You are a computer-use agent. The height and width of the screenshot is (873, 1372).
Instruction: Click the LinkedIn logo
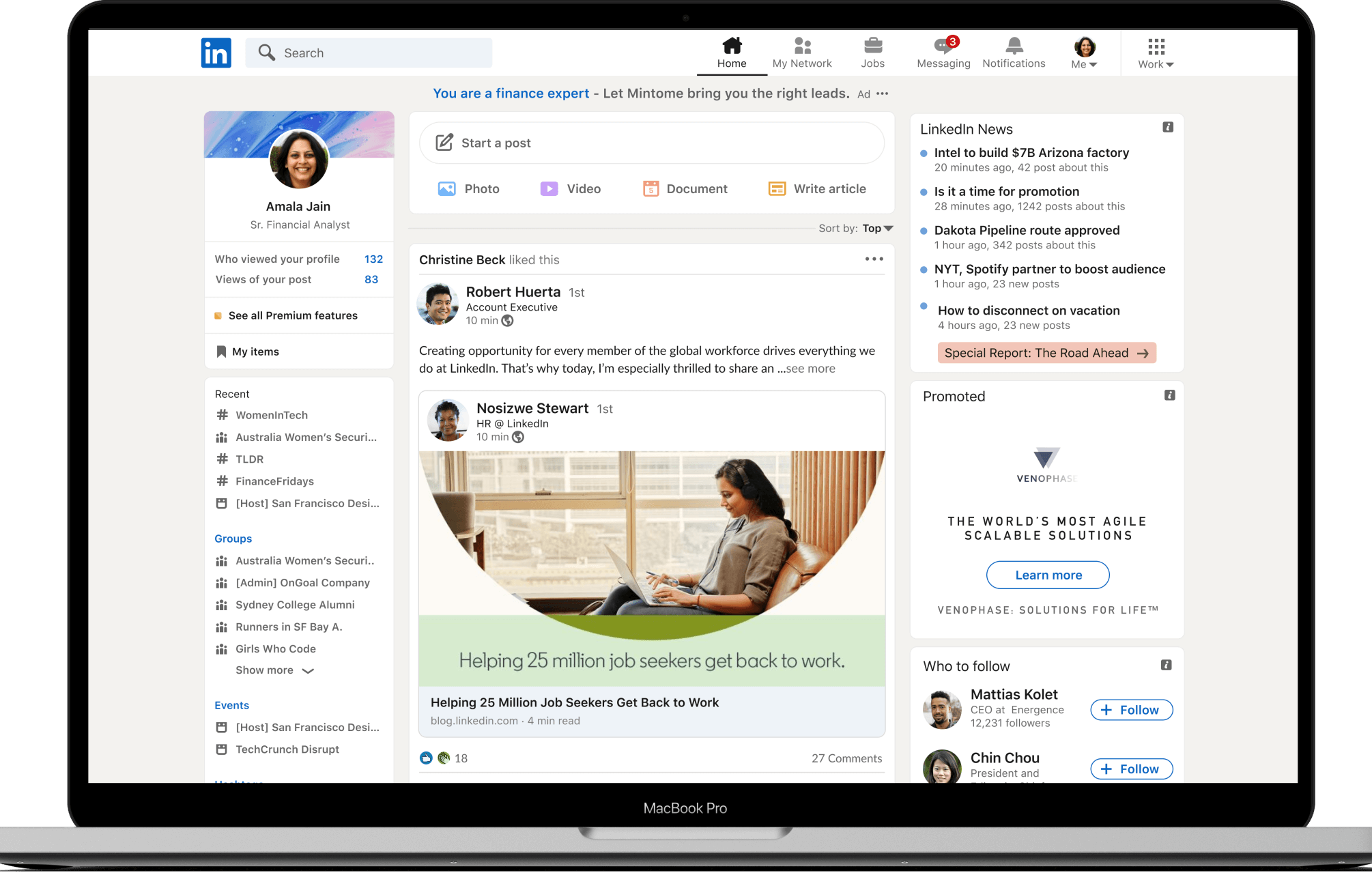[216, 53]
